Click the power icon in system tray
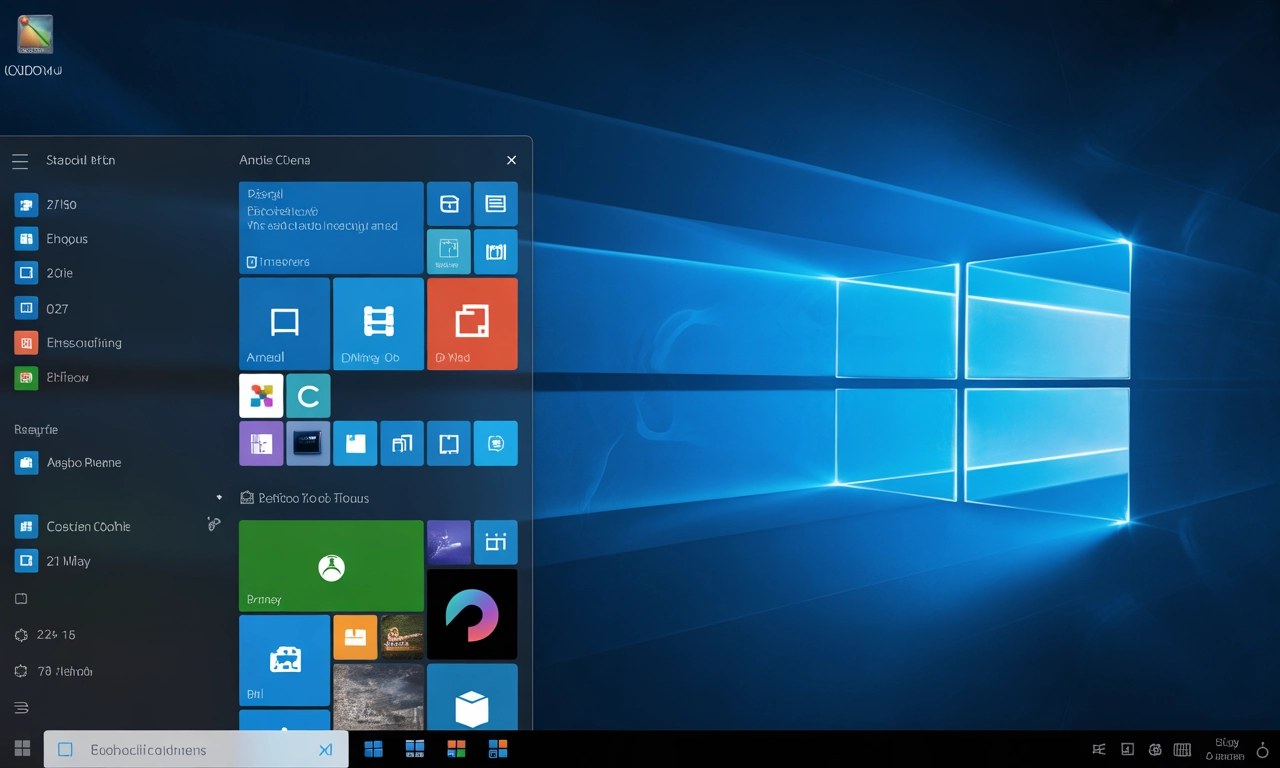Viewport: 1280px width, 768px height. click(x=1262, y=750)
